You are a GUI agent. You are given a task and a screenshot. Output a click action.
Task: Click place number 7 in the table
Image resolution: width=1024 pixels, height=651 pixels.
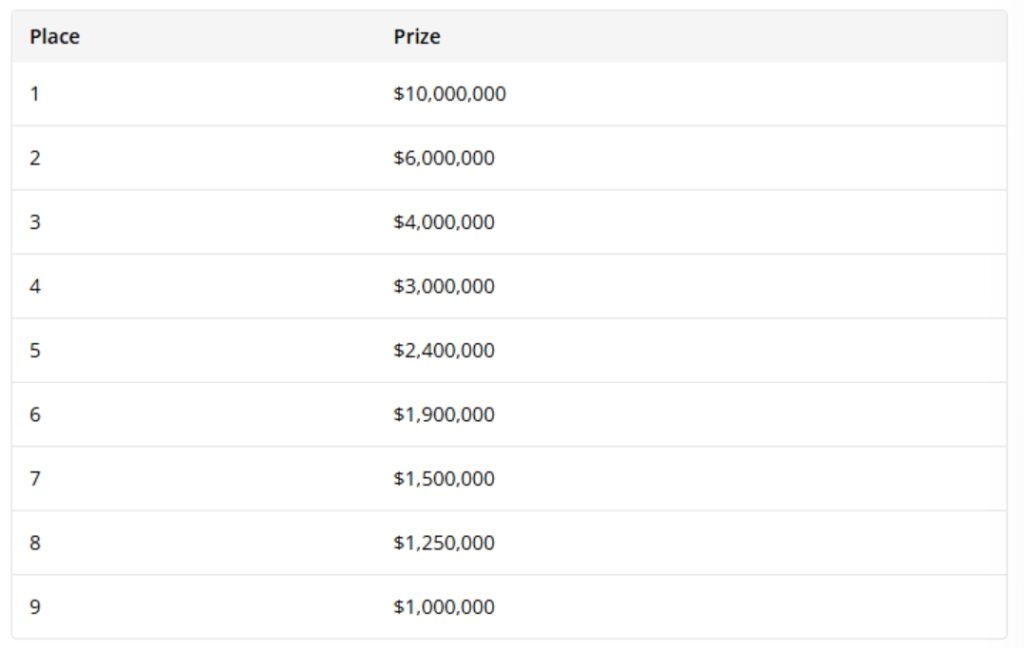(35, 478)
